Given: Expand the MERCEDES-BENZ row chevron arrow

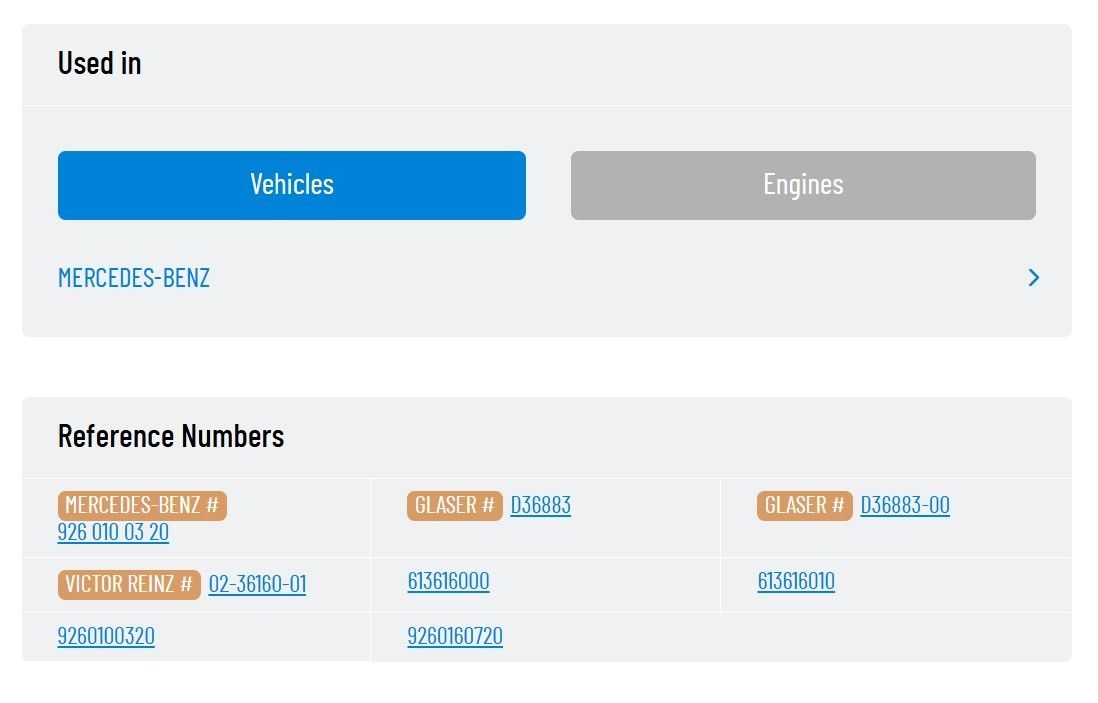Looking at the screenshot, I should [1034, 278].
